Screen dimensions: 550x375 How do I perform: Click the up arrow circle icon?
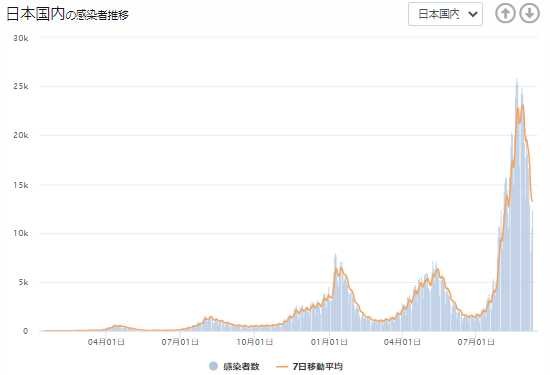click(505, 14)
